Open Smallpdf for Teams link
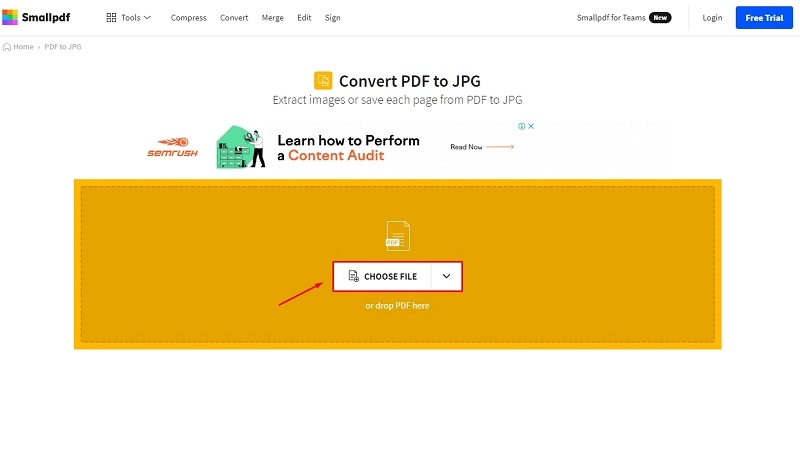 (611, 18)
